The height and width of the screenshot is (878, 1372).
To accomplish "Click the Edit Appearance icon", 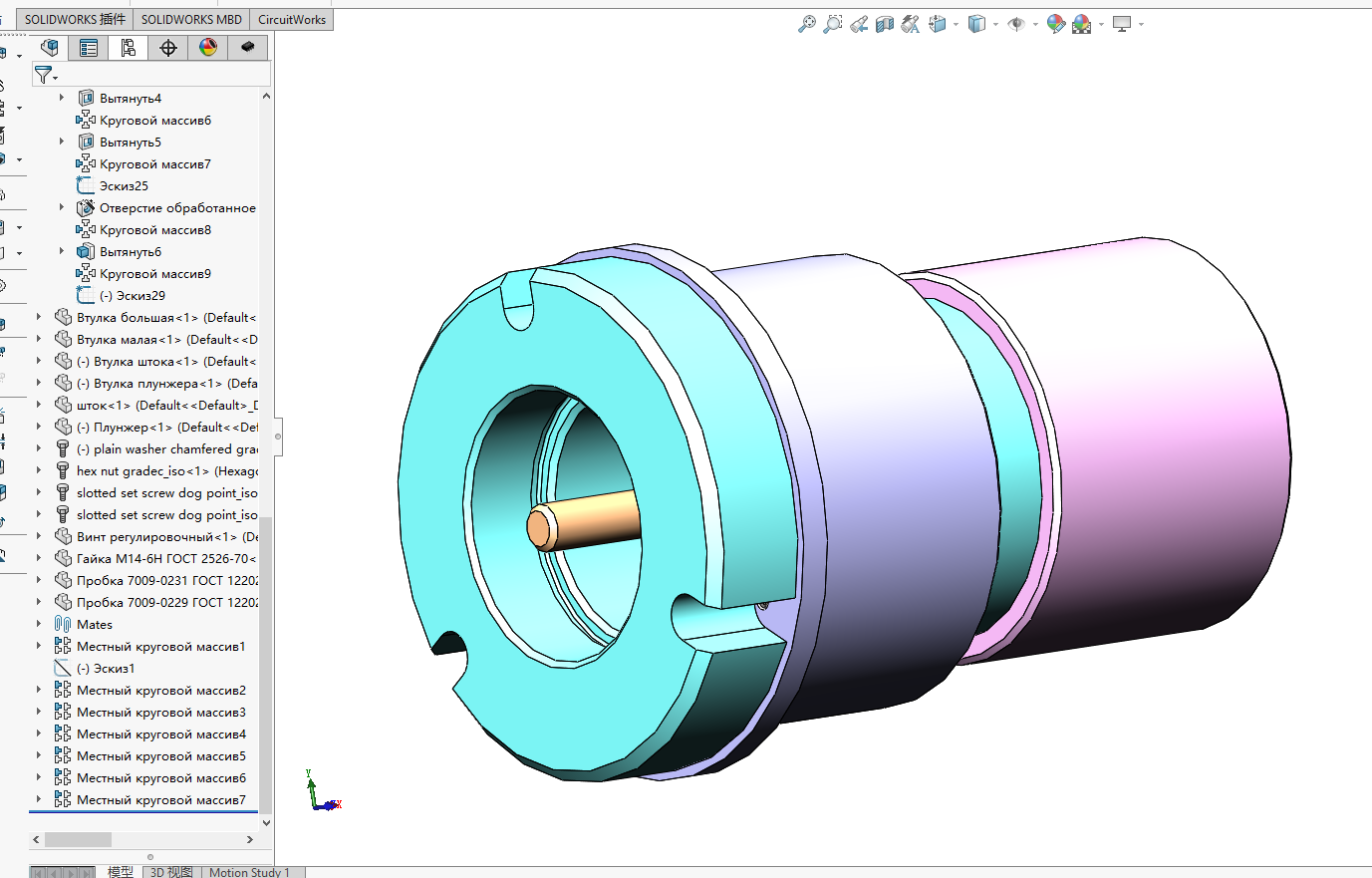I will (x=1055, y=24).
